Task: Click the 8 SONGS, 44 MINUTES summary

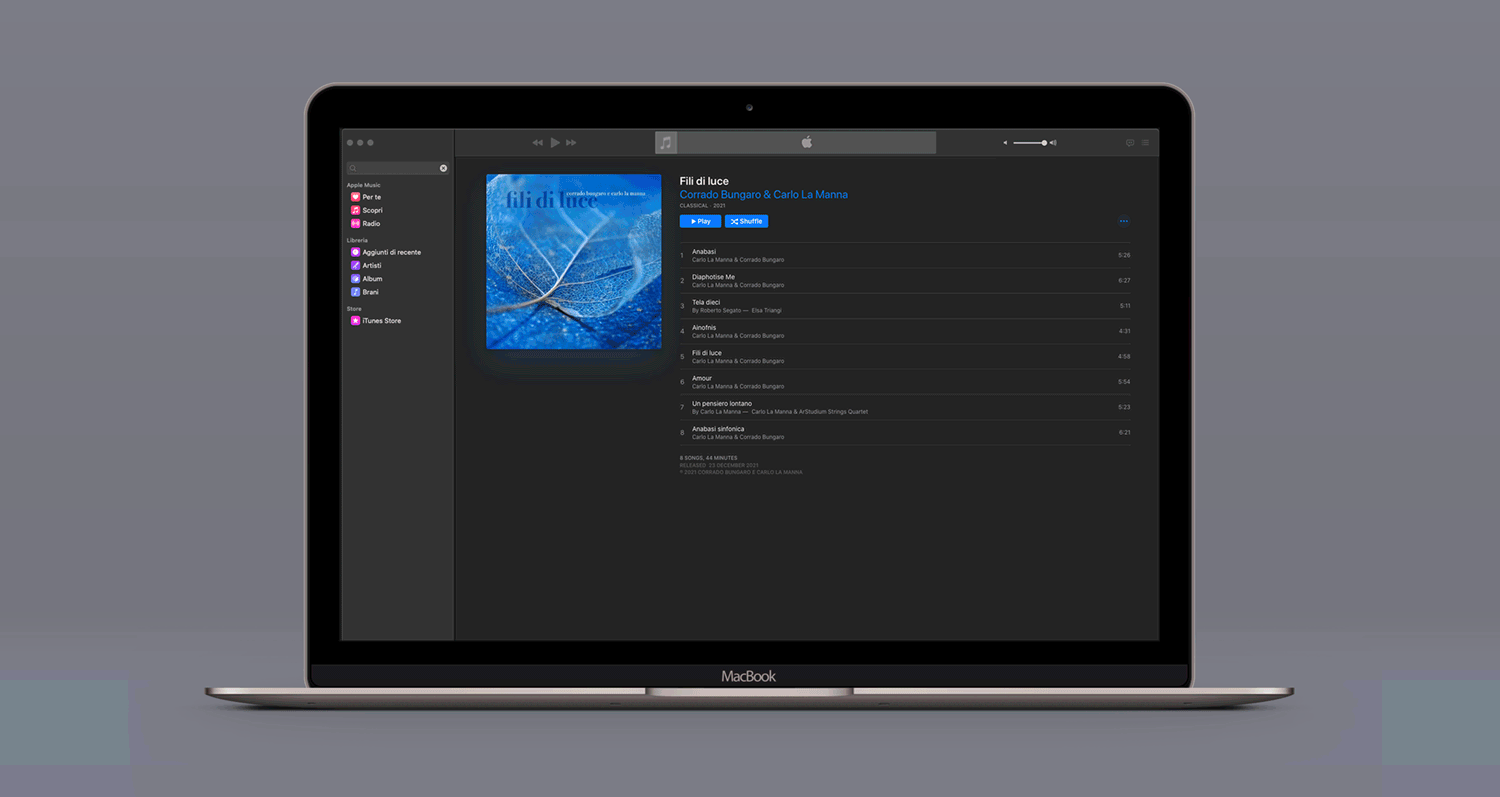Action: [708, 458]
